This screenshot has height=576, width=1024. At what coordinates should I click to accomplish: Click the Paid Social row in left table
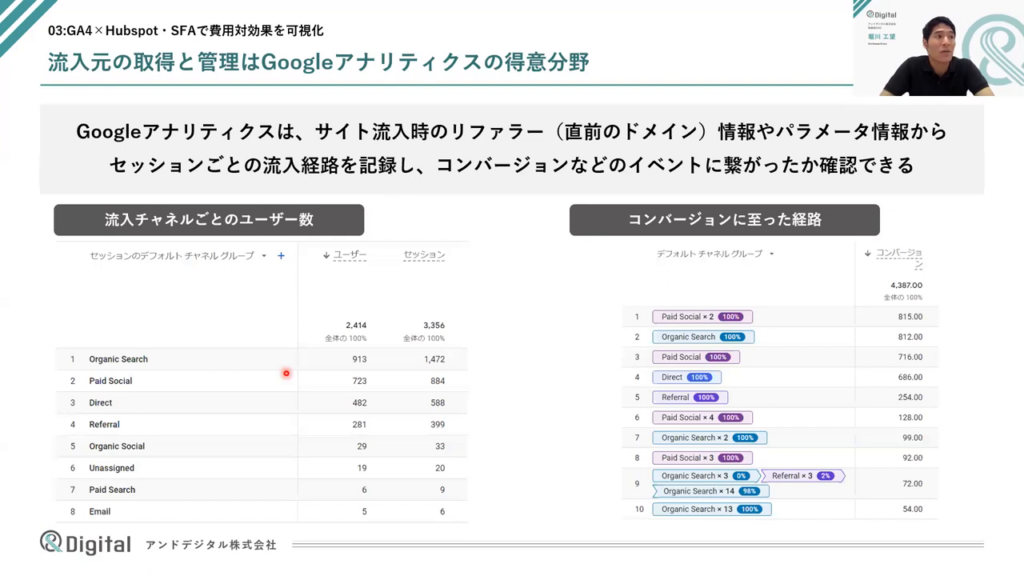pyautogui.click(x=110, y=381)
